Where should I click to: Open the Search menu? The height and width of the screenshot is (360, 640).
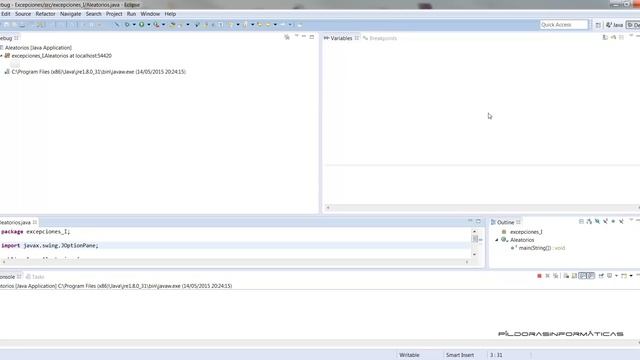point(93,14)
